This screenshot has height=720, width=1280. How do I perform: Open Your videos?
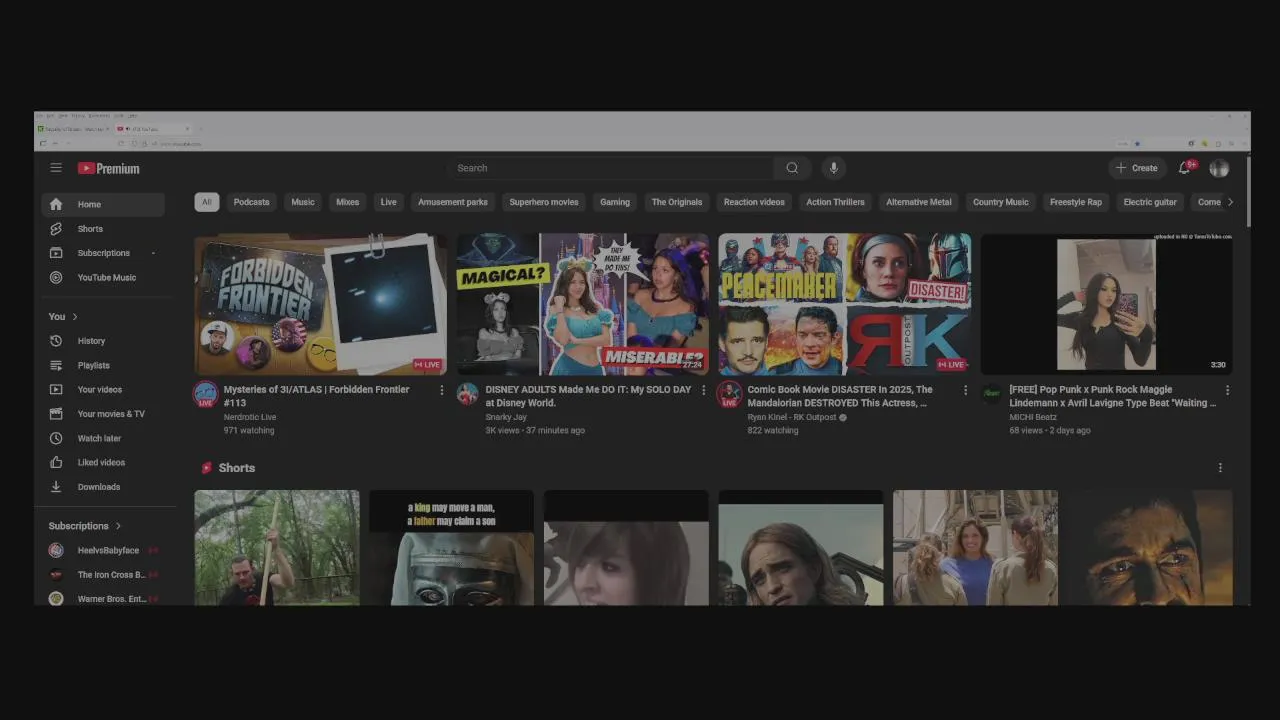103,389
